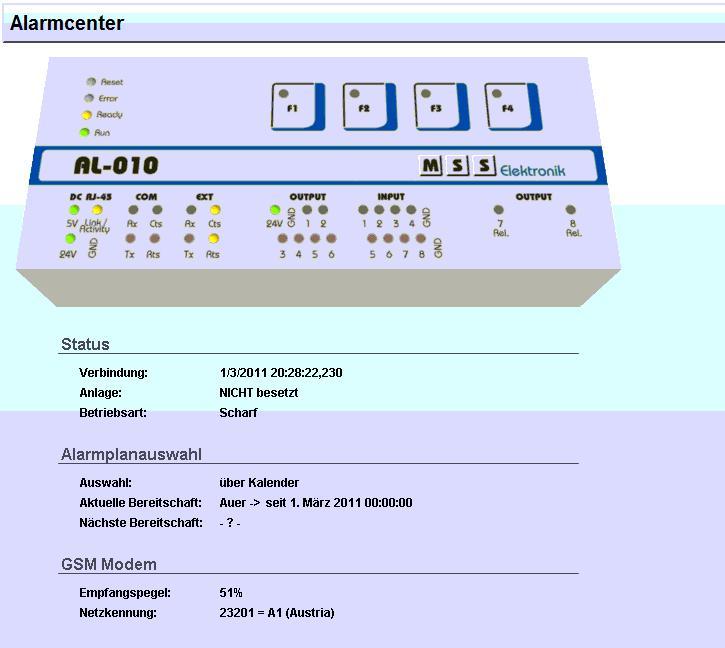Click the yellow Link/Activity LED

click(97, 210)
